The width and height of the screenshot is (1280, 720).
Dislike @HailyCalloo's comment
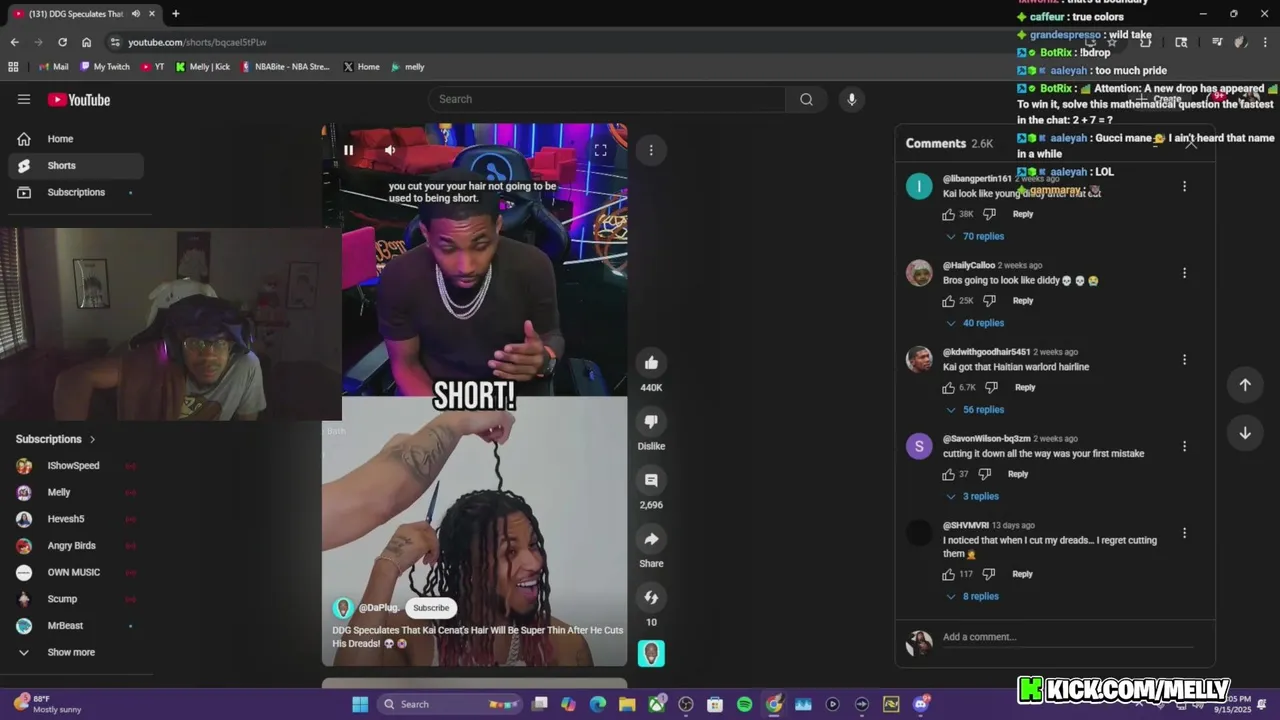[x=989, y=301]
